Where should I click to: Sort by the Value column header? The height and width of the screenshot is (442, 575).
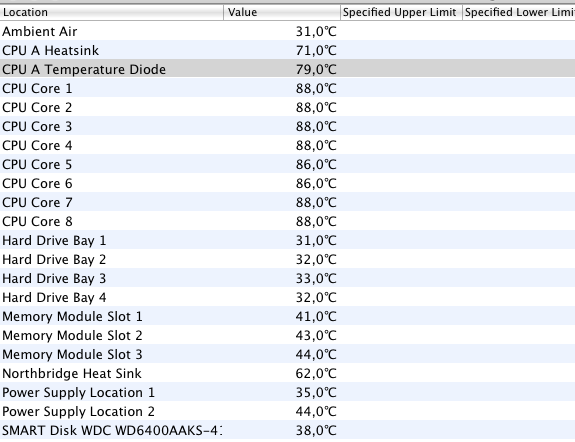tap(282, 12)
